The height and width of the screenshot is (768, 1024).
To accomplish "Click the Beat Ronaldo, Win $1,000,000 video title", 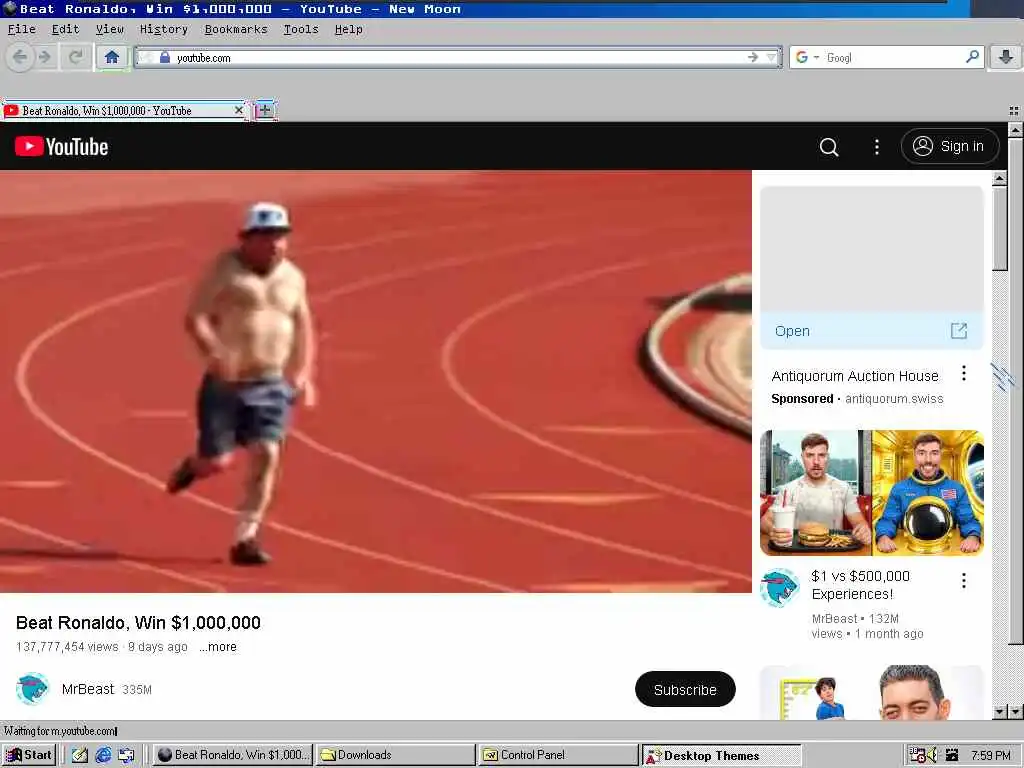I will point(138,622).
